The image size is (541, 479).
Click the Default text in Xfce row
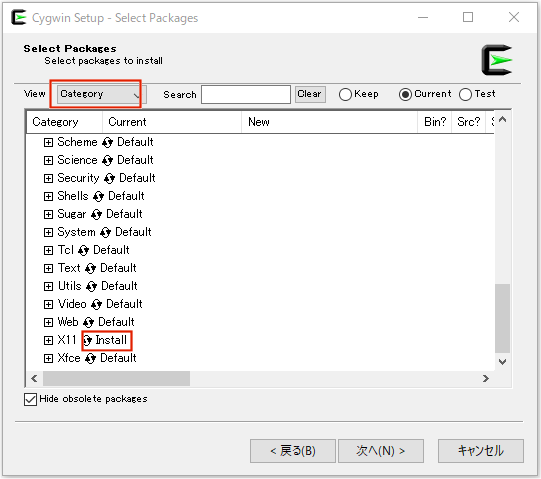118,358
